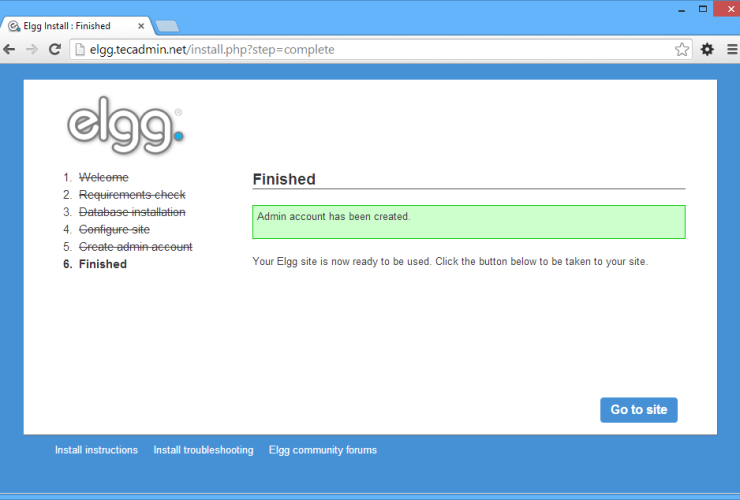Open the Install instructions link
This screenshot has height=500, width=740.
coord(96,450)
